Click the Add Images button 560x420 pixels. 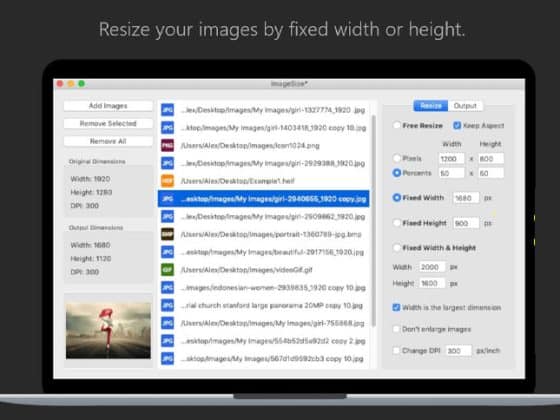pyautogui.click(x=108, y=106)
